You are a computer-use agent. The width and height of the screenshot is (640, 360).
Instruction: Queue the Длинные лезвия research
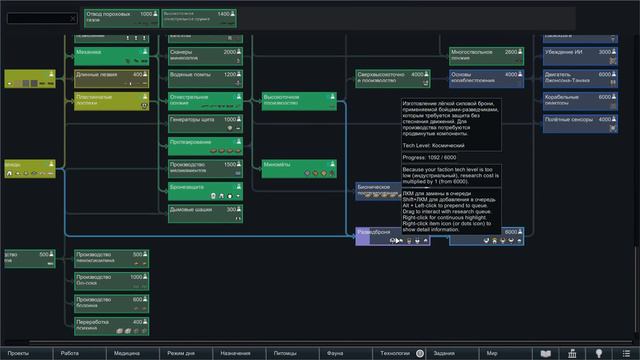(111, 79)
